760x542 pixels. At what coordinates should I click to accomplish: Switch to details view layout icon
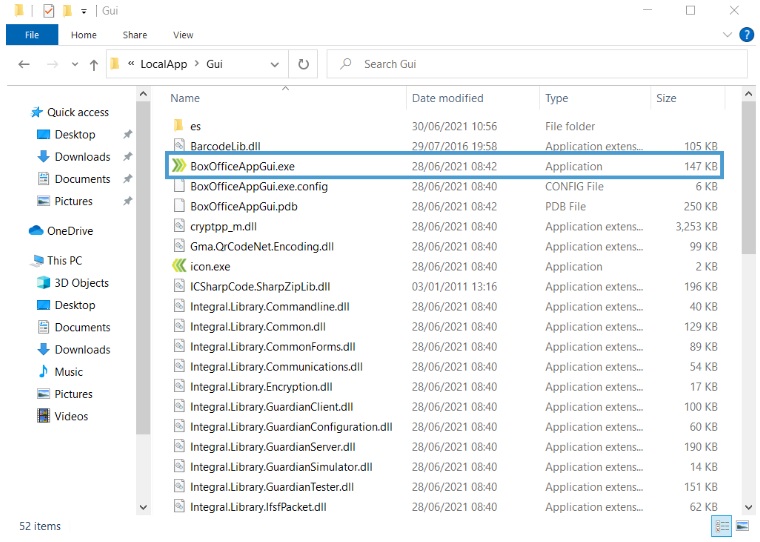point(721,526)
